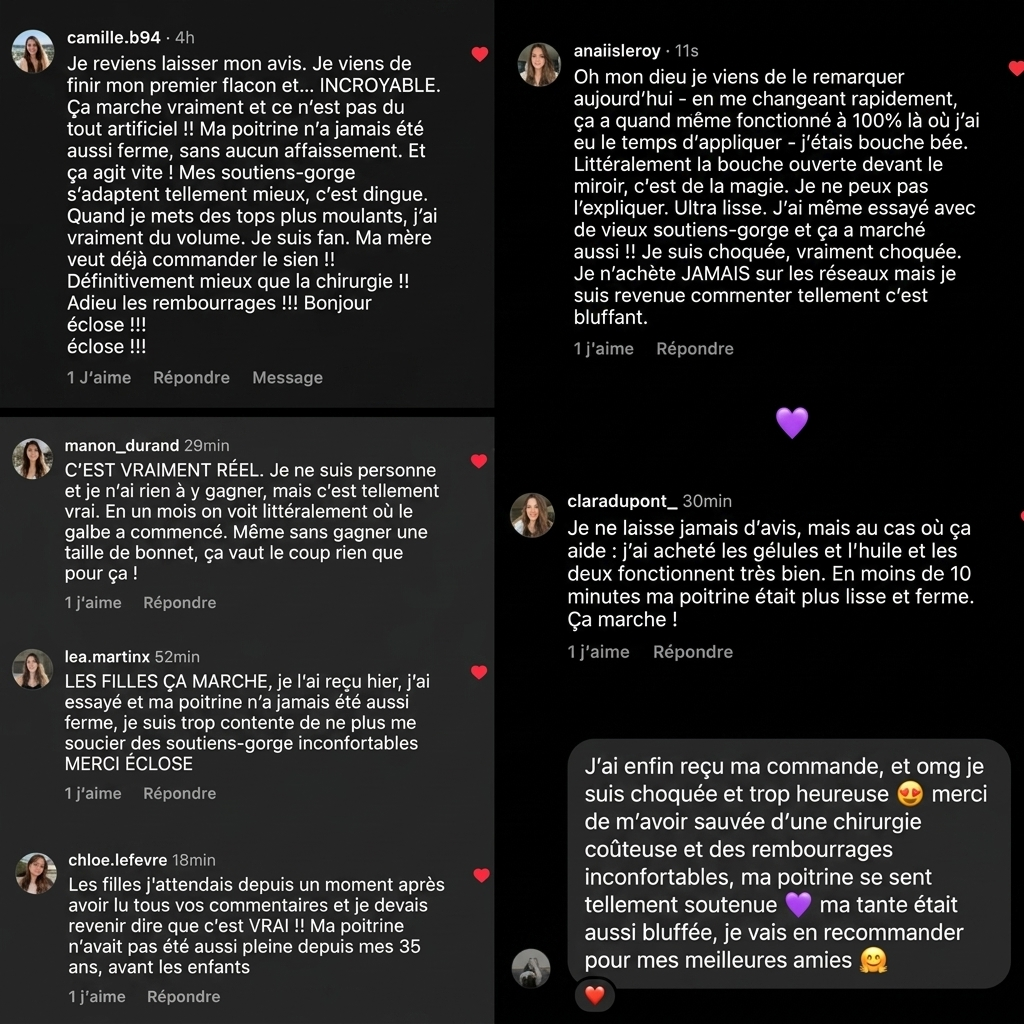Reply to manon_durand's comment
Viewport: 1024px width, 1024px height.
[x=180, y=602]
